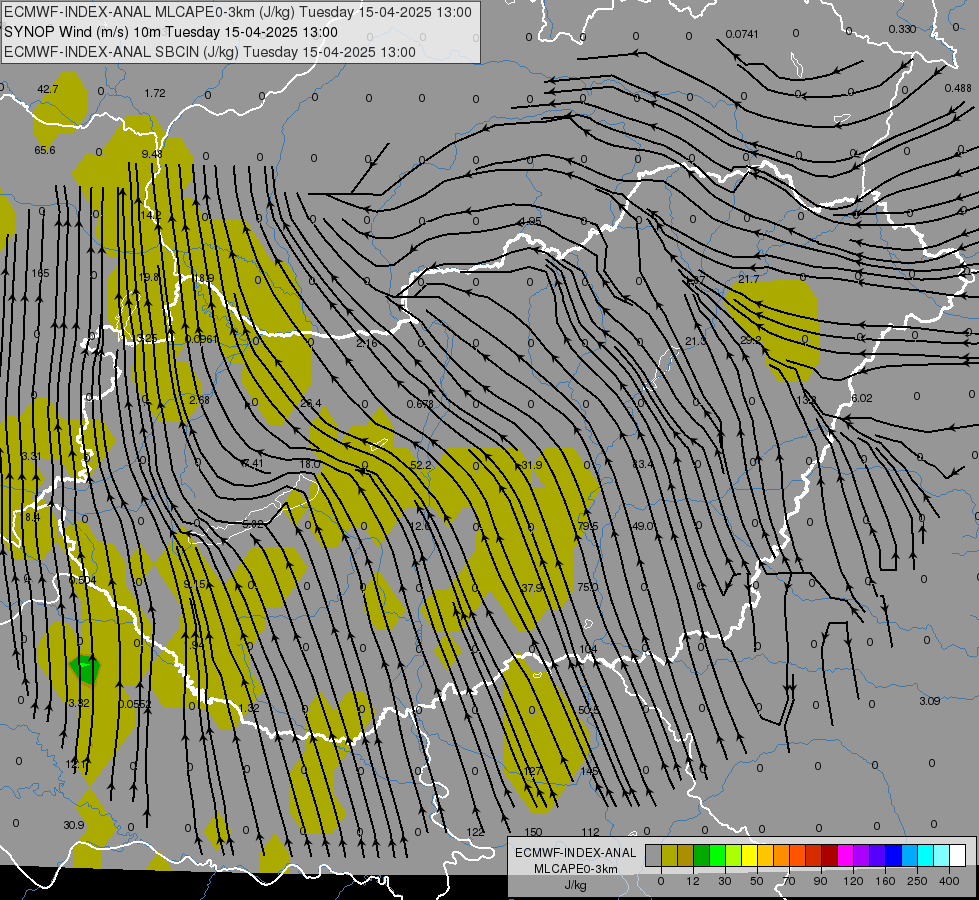979x900 pixels.
Task: Click the map value '9.48'
Action: click(x=152, y=154)
